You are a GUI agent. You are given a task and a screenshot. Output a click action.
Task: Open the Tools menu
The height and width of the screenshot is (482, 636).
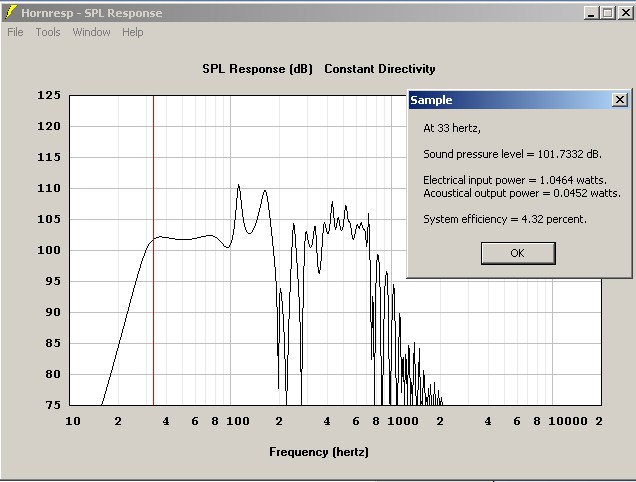[48, 32]
